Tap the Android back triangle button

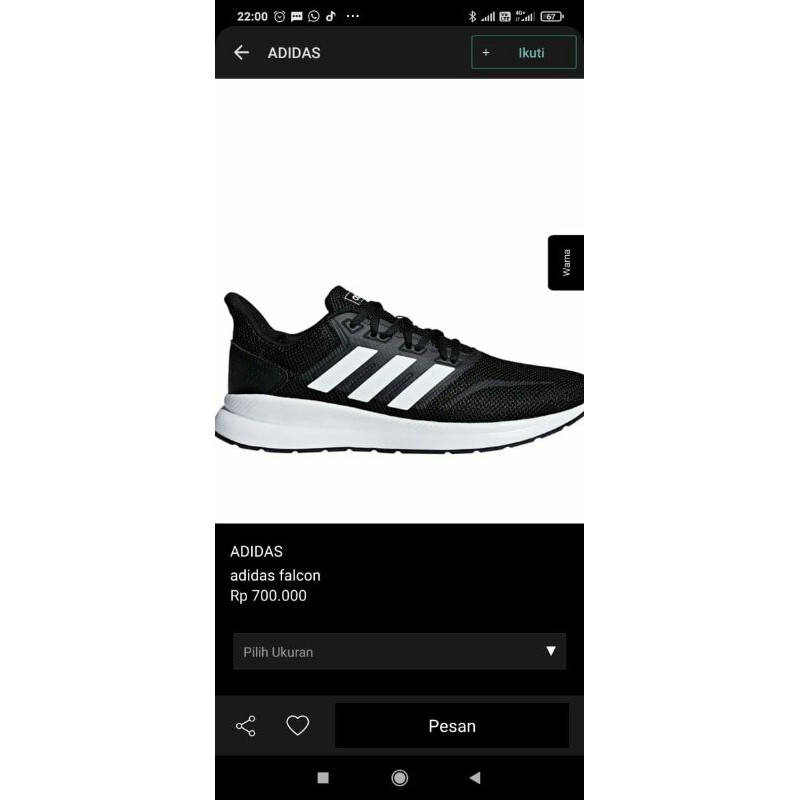pos(475,778)
